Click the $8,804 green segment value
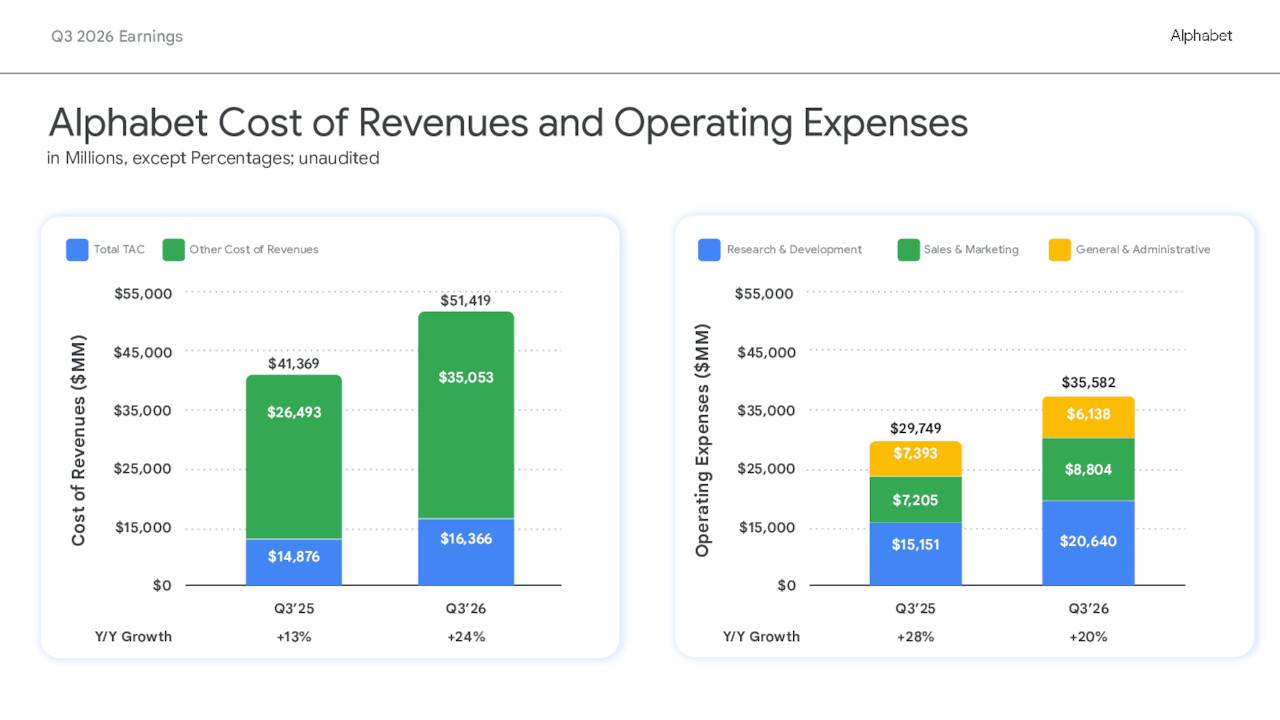The image size is (1280, 720). (1089, 470)
